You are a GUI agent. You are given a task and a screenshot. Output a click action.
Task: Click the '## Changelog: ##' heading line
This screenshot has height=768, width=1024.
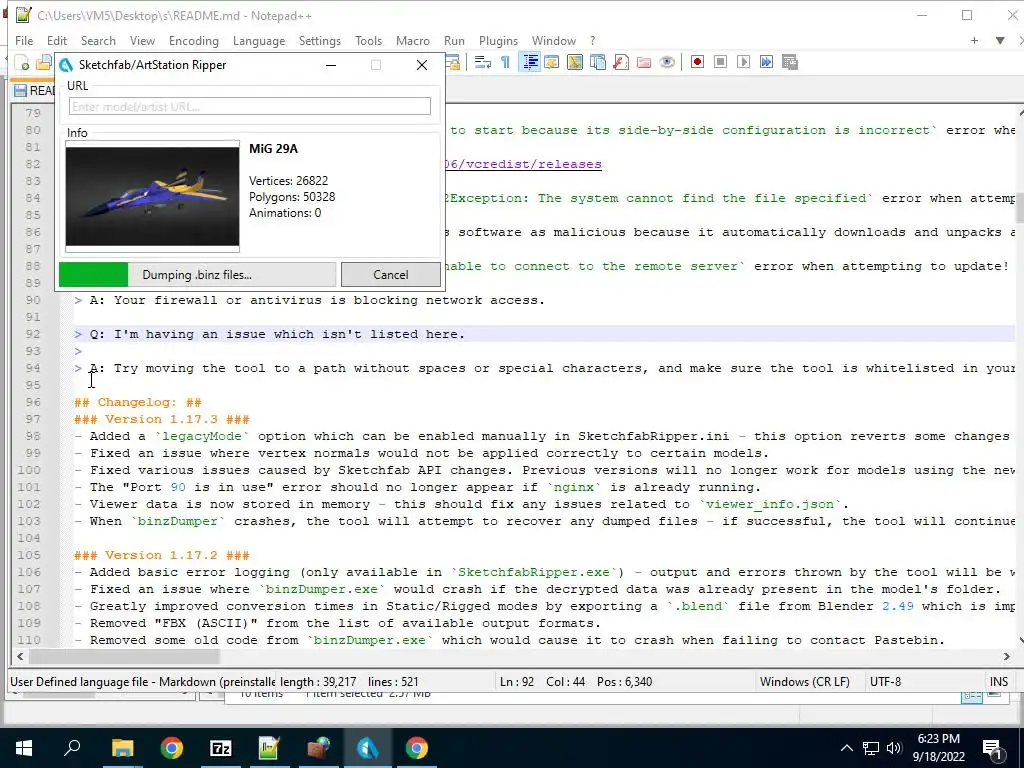137,402
